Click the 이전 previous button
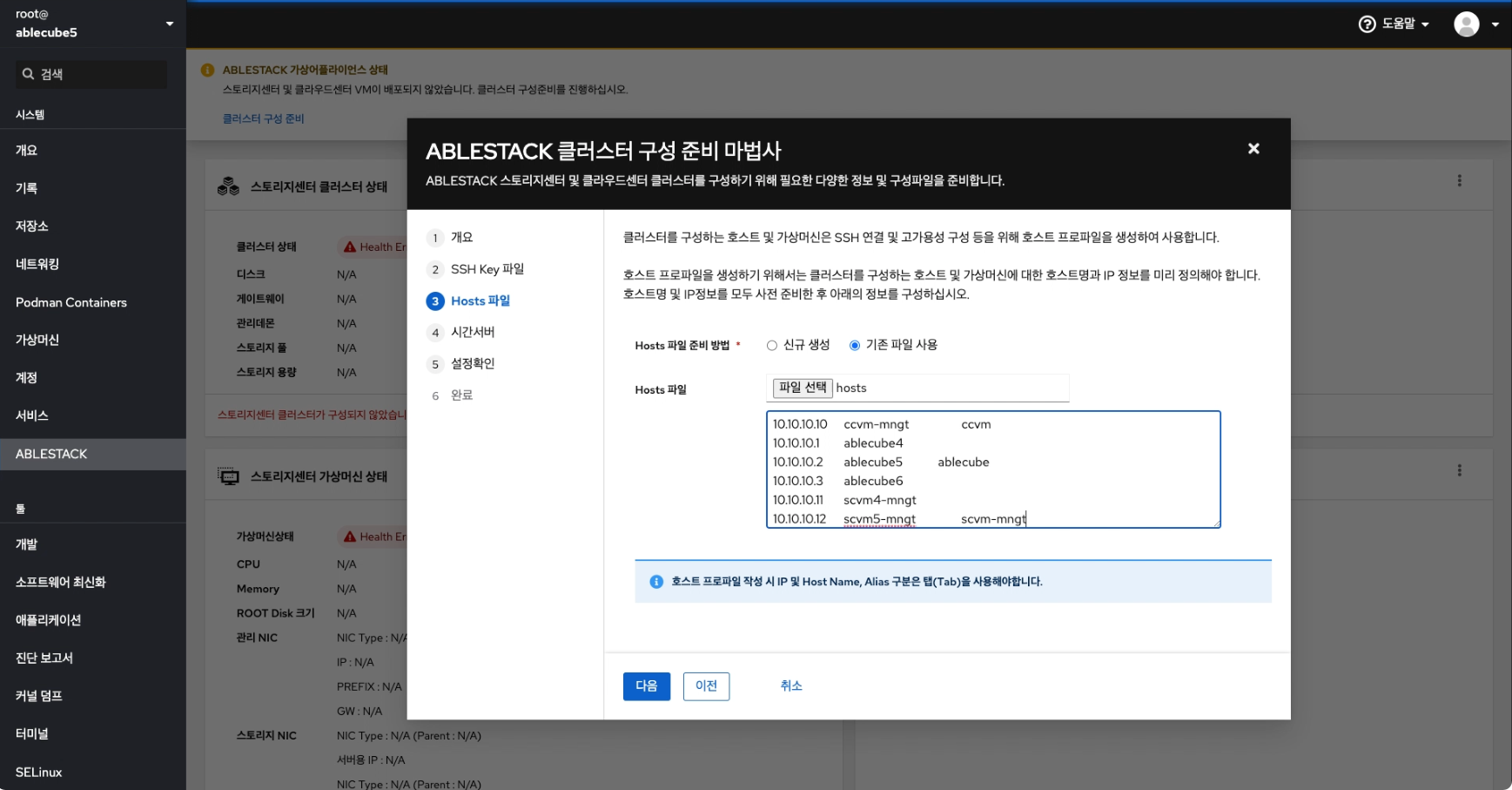 [x=706, y=686]
